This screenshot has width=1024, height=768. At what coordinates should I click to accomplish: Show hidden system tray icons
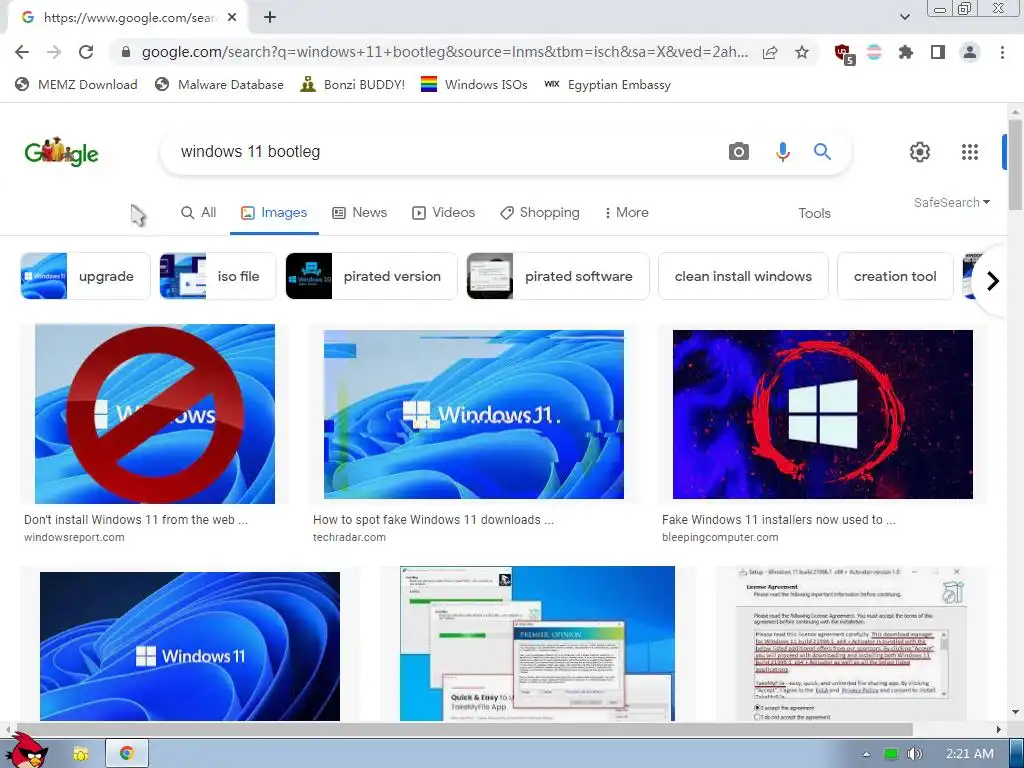866,754
